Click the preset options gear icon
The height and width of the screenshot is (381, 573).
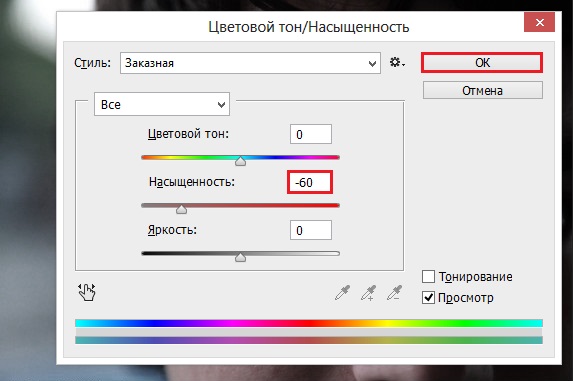(397, 62)
